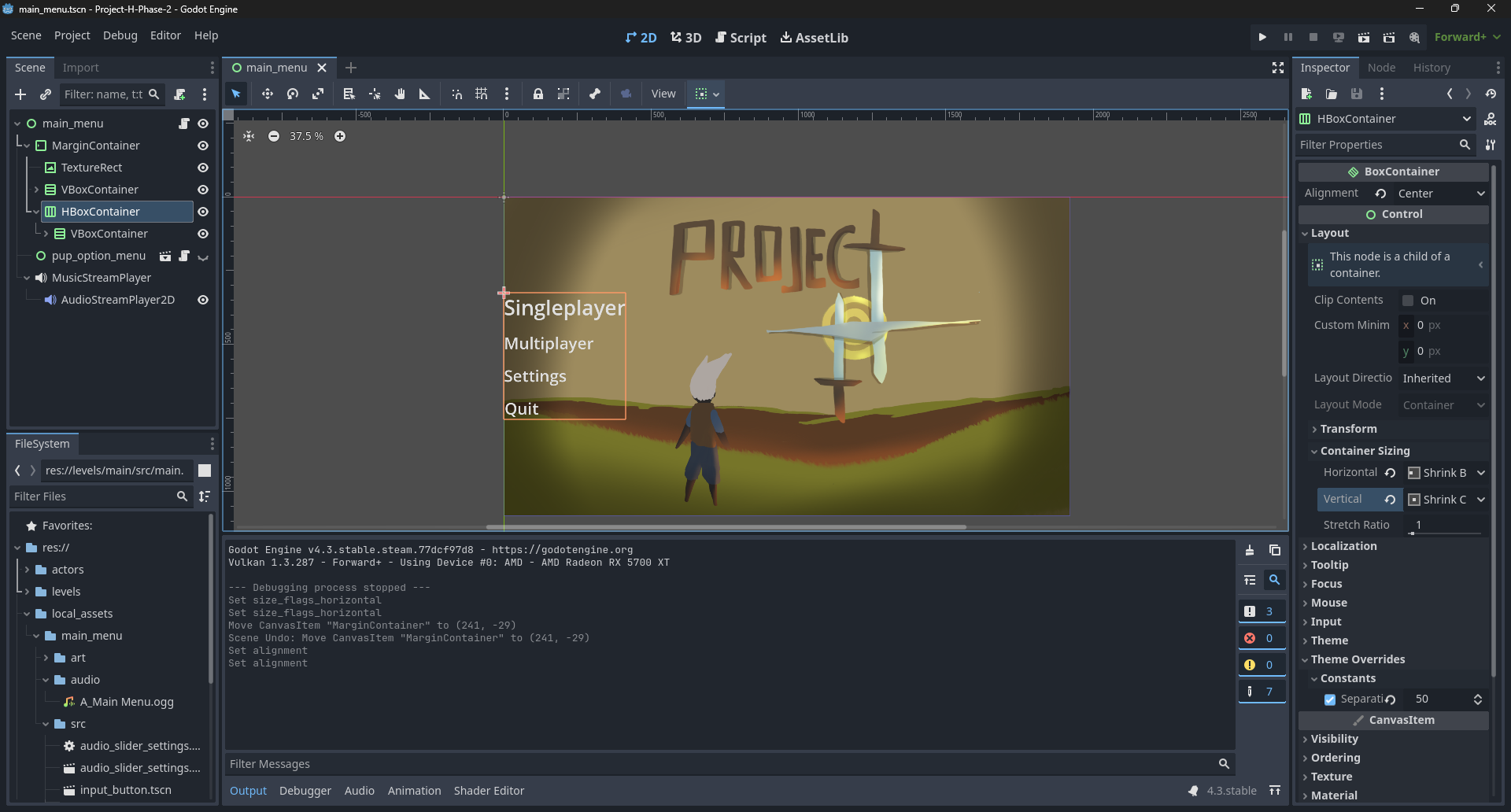Open Vertical container sizing dropdown
This screenshot has width=1511, height=812.
(1446, 500)
